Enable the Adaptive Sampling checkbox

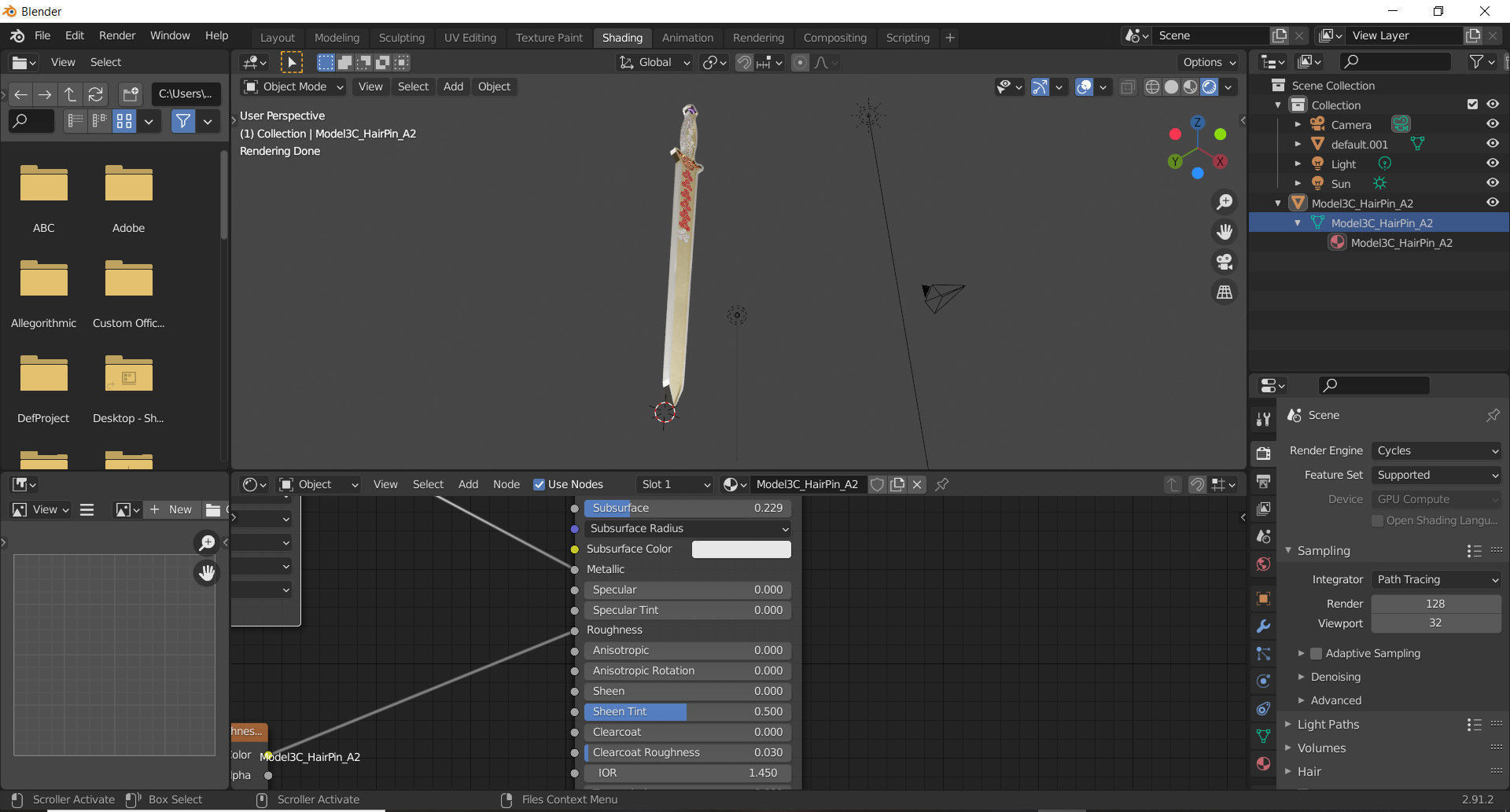[1316, 653]
